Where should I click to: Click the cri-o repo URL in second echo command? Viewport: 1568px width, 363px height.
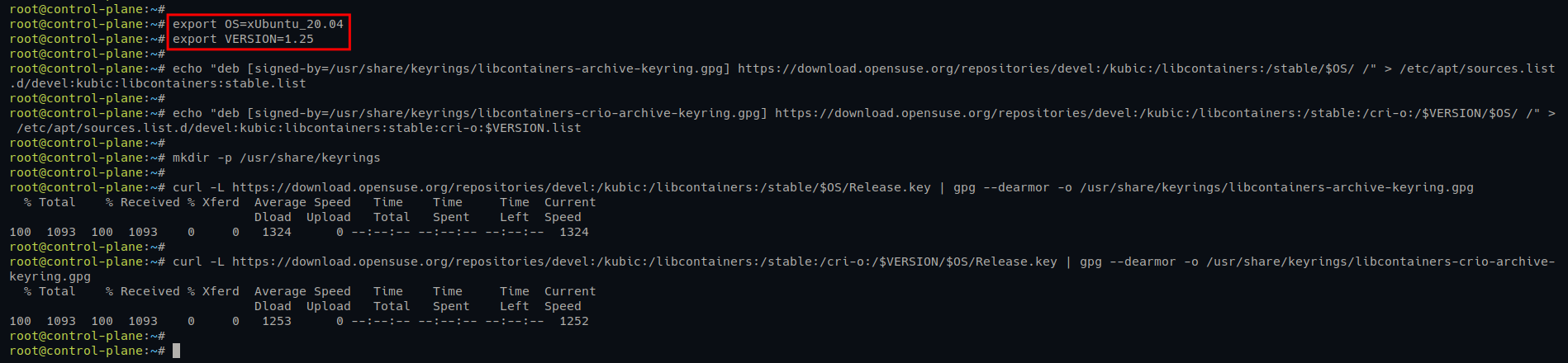1147,113
